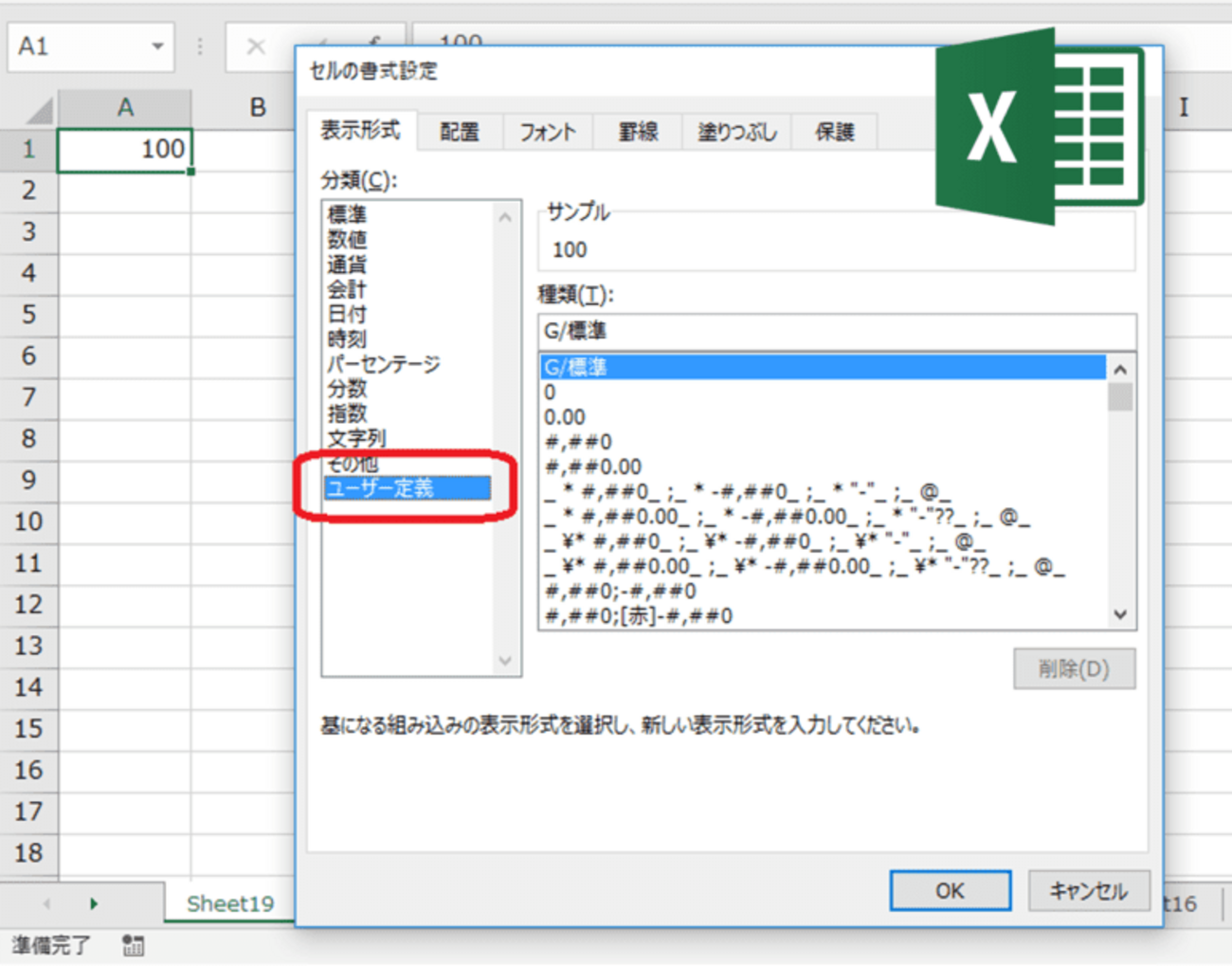Click the 削除(D) button
Viewport: 1232px width, 966px height.
pos(1074,669)
